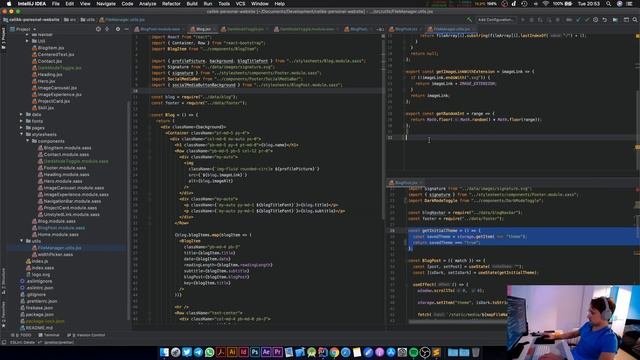Click the VCS history clock icon
Screen dimensions: 640x360
(596, 20)
